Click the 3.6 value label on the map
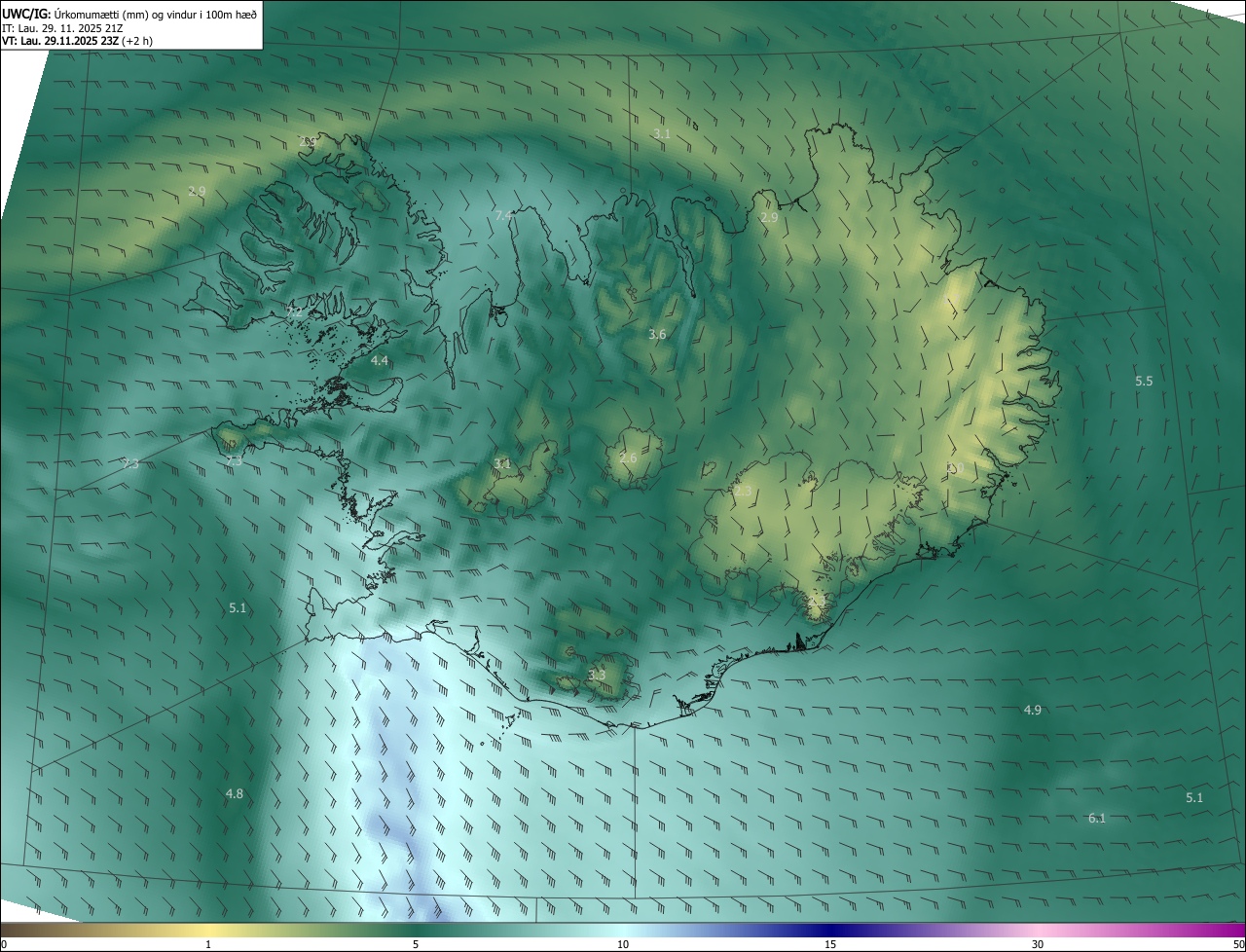This screenshot has height=952, width=1246. 657,334
